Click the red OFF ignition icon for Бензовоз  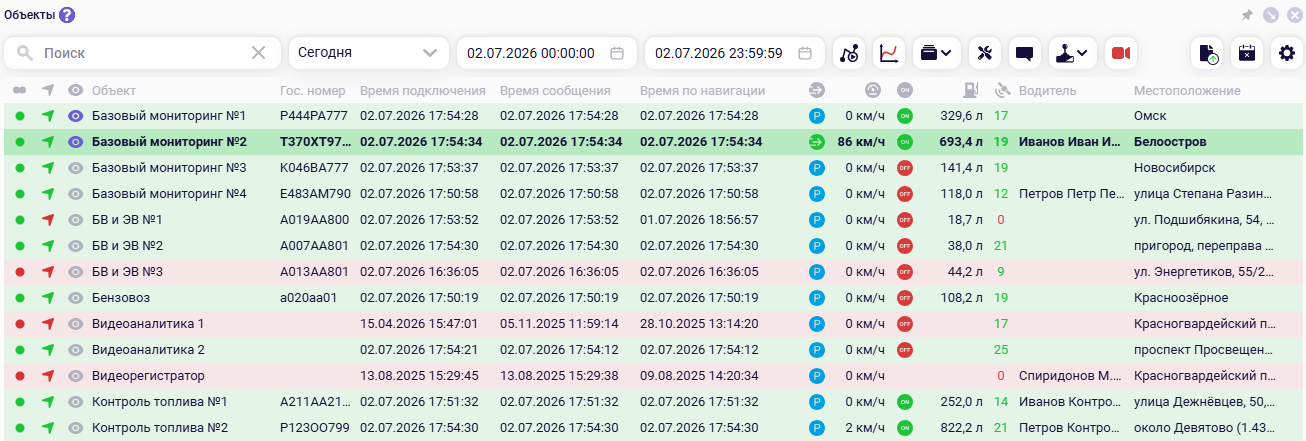(x=904, y=297)
